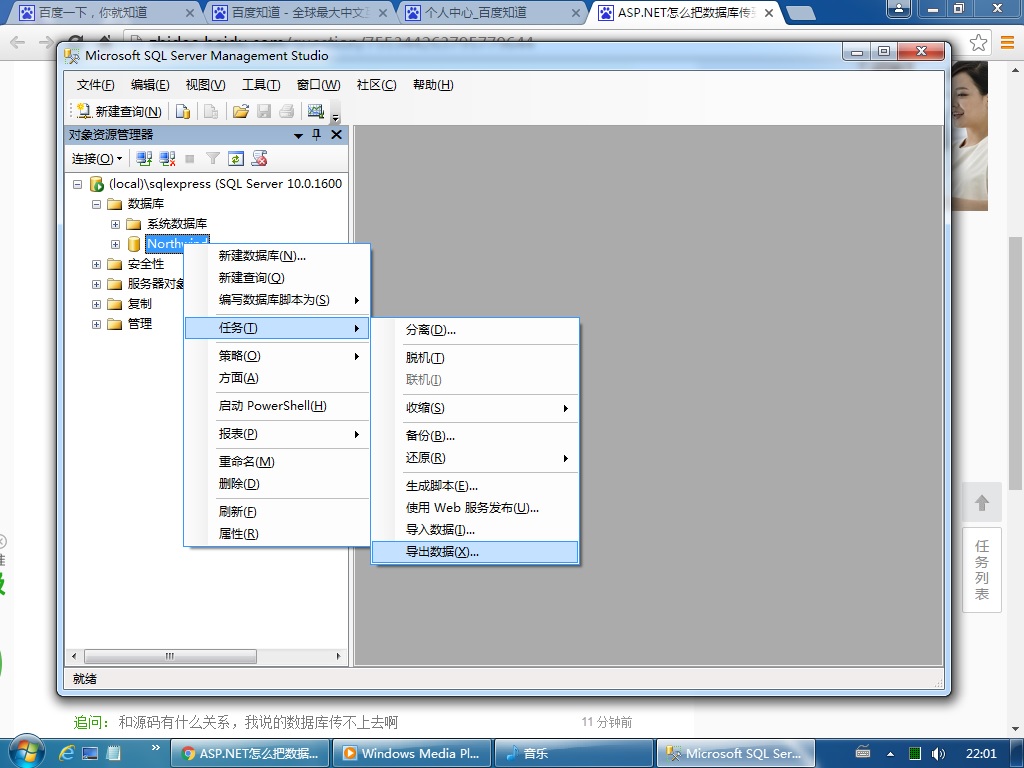Choose 新建数据库(N)... from context menu
This screenshot has width=1024, height=768.
[277, 256]
